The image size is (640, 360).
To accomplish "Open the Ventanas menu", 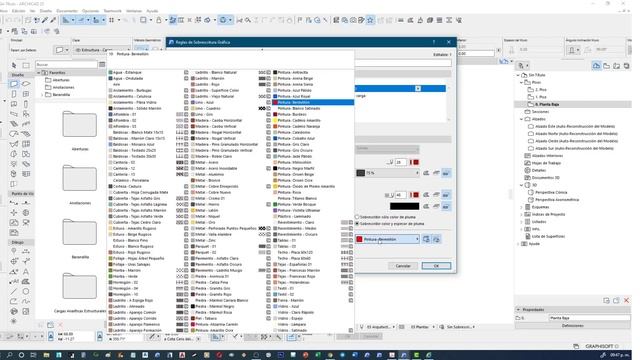I will click(134, 11).
